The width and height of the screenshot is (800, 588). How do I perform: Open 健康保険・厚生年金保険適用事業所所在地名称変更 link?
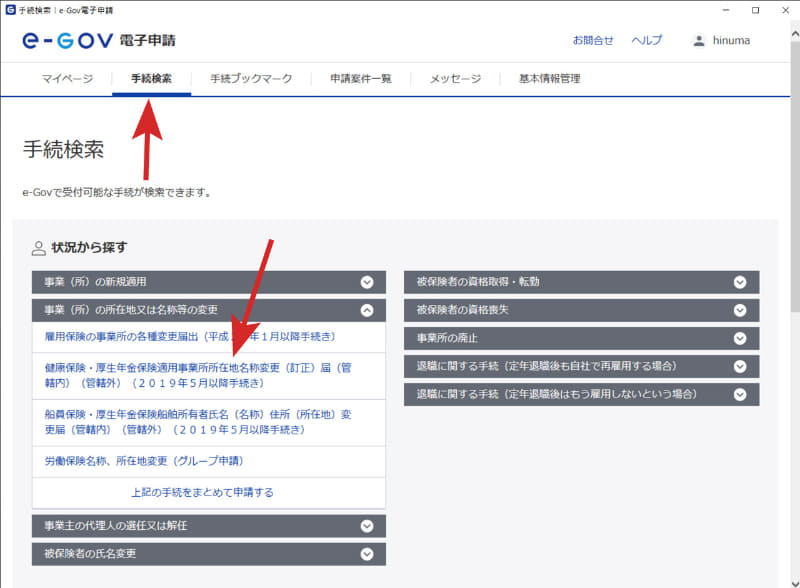point(198,375)
